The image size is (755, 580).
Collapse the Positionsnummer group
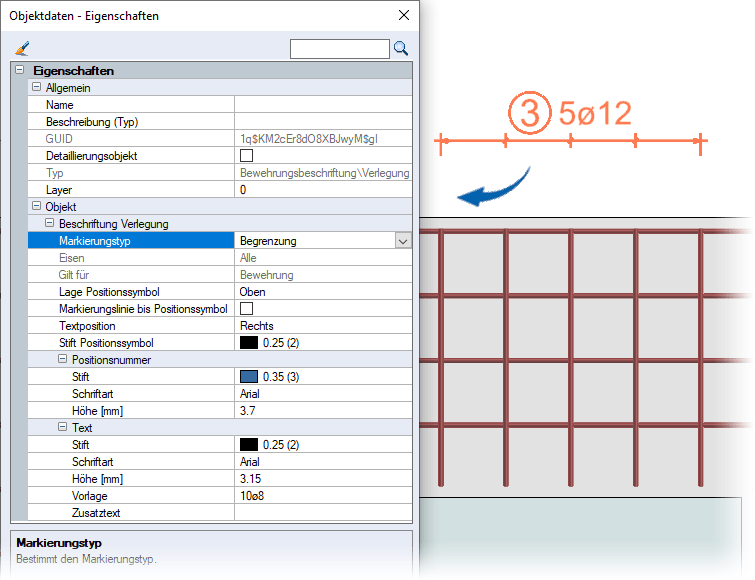pyautogui.click(x=62, y=359)
